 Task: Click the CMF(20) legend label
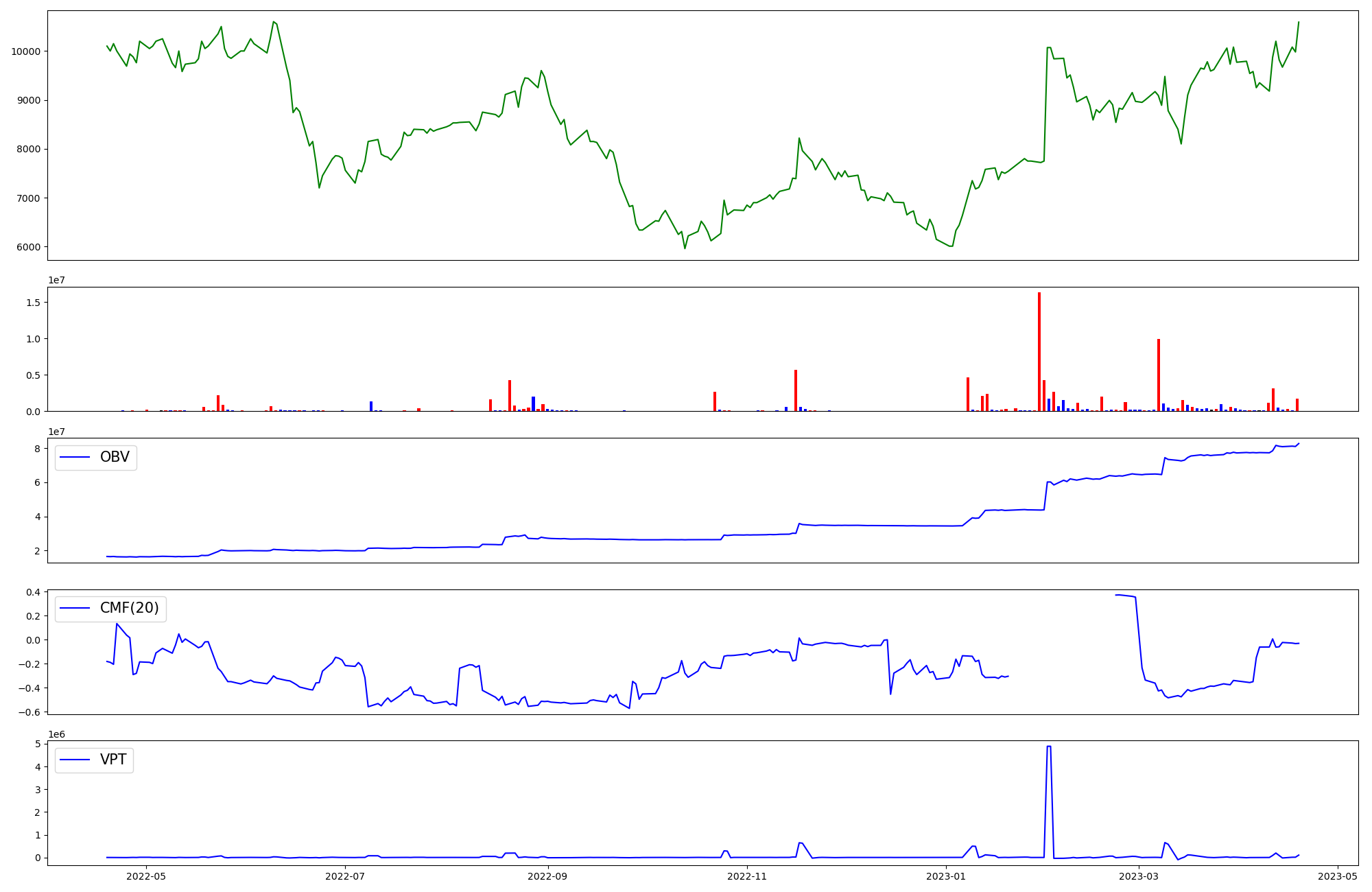(129, 609)
